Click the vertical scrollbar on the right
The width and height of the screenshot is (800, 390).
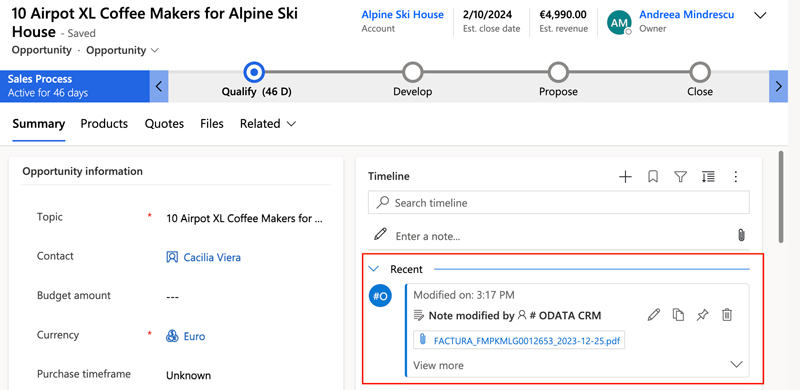click(x=780, y=197)
